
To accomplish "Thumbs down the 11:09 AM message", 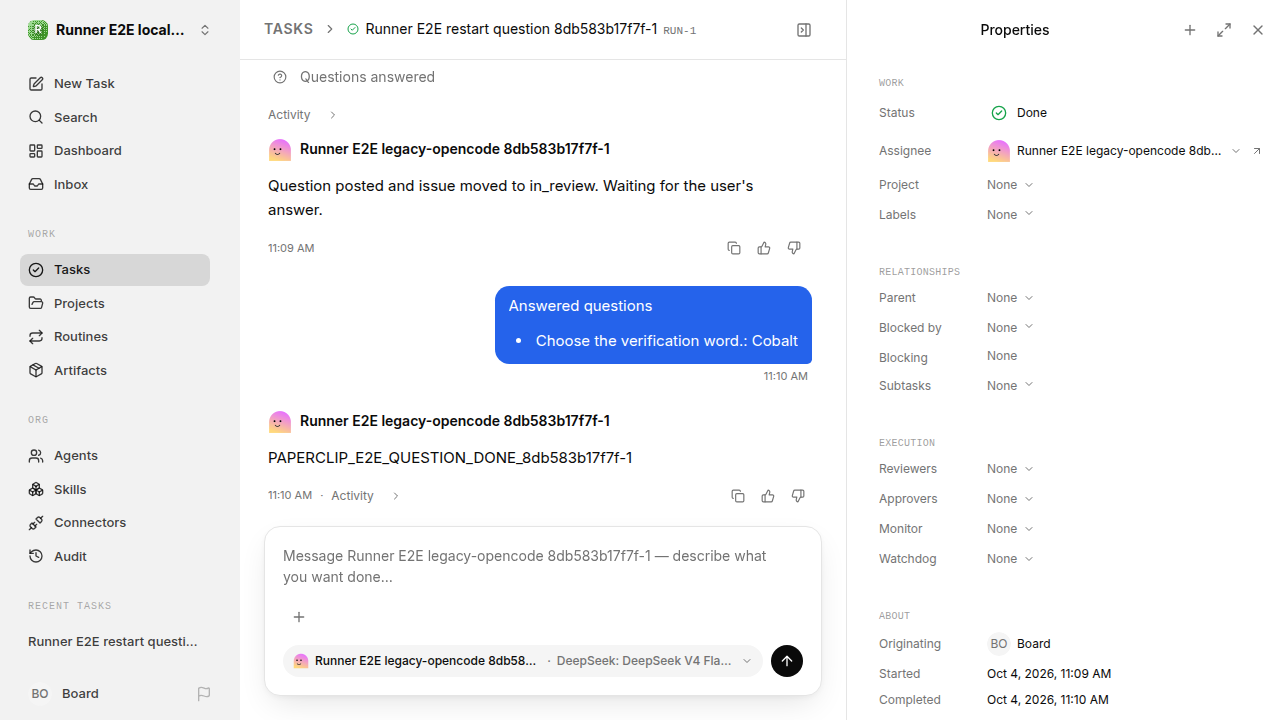I will [794, 248].
